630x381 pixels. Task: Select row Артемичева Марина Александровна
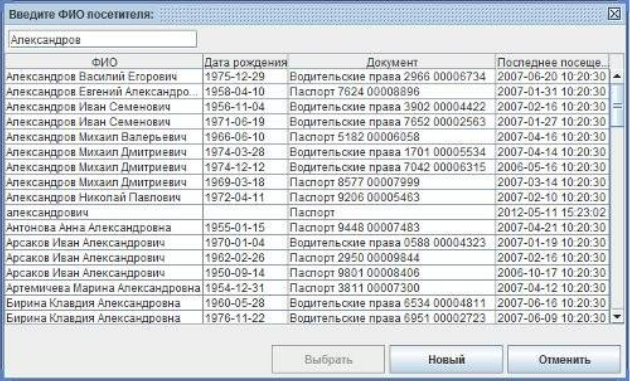point(307,288)
